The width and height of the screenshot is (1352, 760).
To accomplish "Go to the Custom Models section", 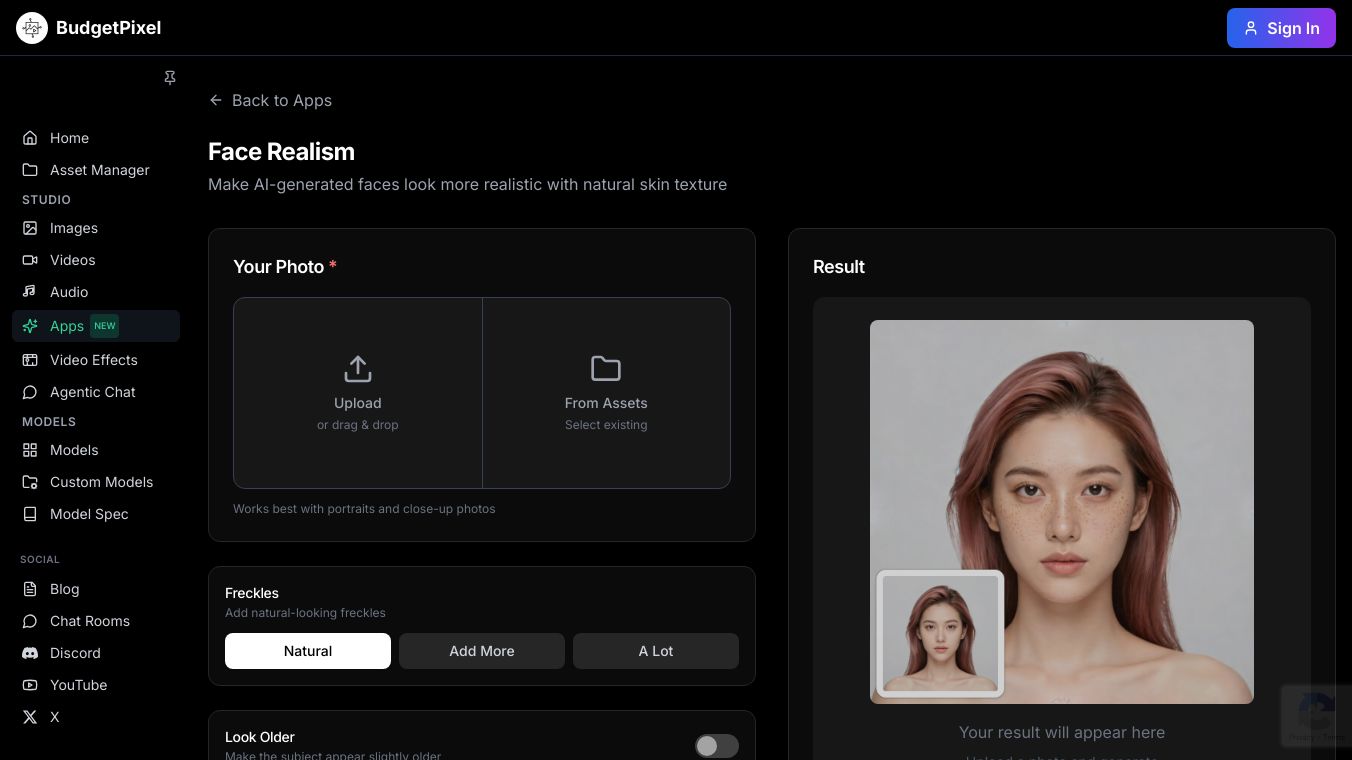I will (x=101, y=482).
